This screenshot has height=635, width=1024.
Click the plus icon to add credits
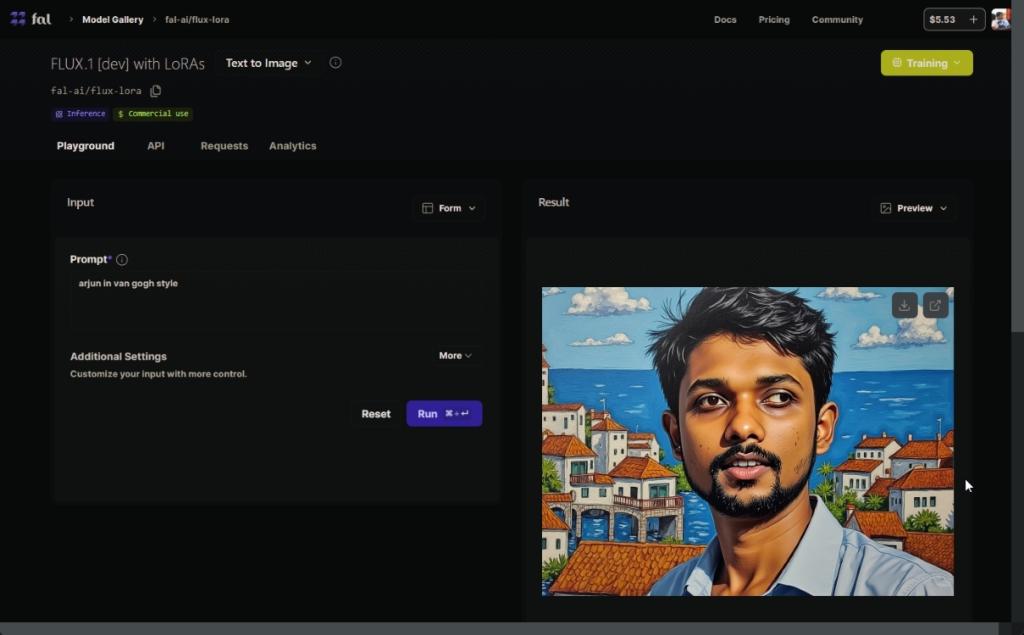click(973, 19)
